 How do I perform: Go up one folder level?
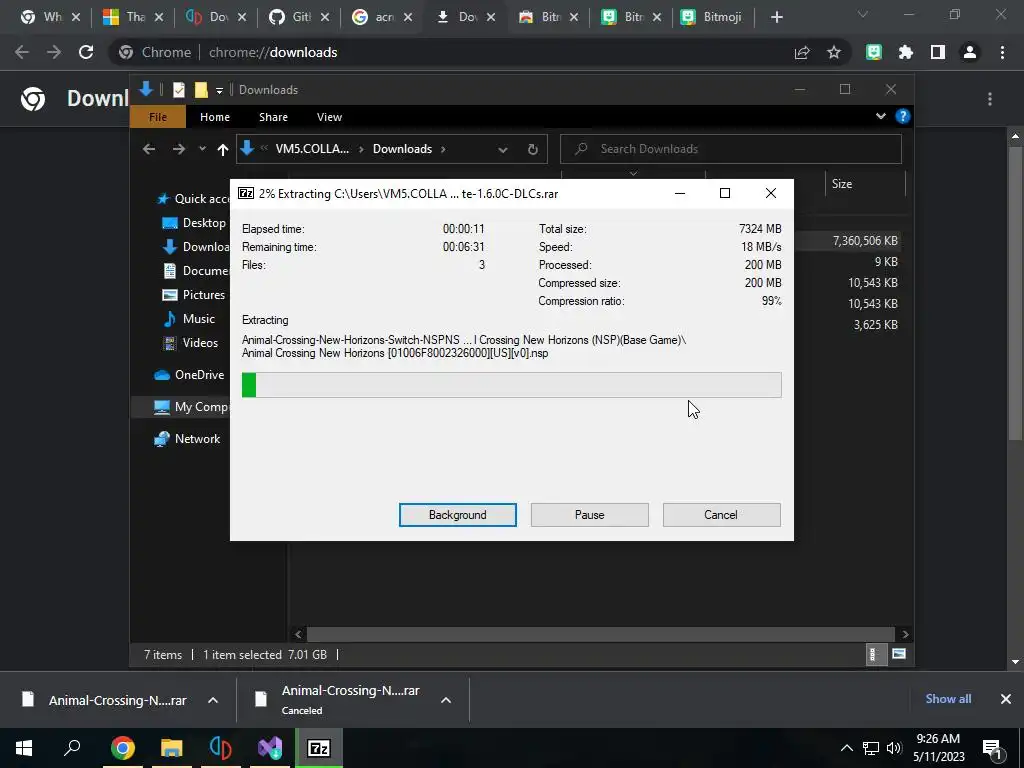223,150
